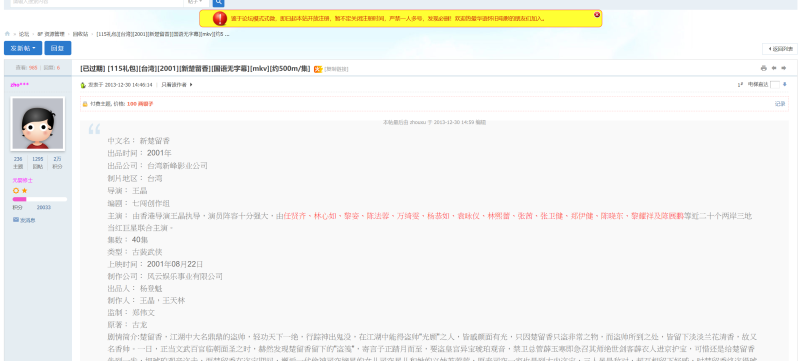800x361 pixels.
Task: Click the lock icon for paid topic
Action: coord(85,104)
